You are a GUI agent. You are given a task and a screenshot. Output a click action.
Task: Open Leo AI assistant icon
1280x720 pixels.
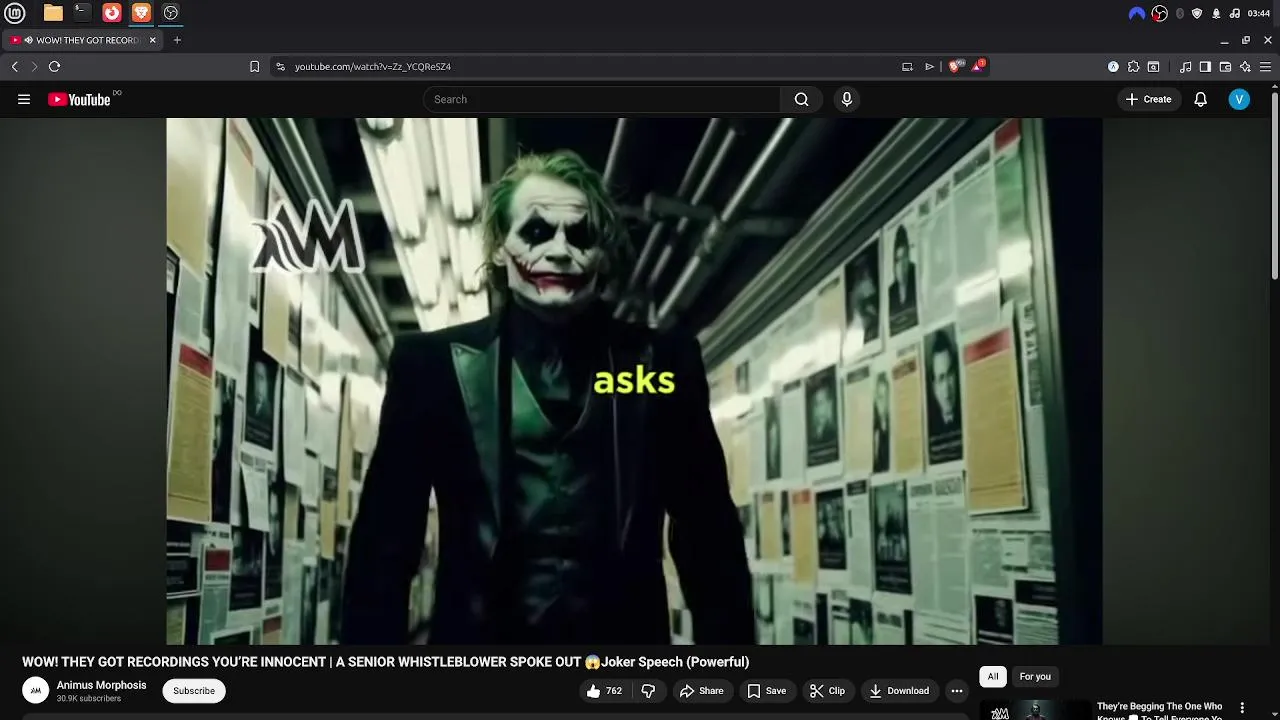pos(1245,67)
